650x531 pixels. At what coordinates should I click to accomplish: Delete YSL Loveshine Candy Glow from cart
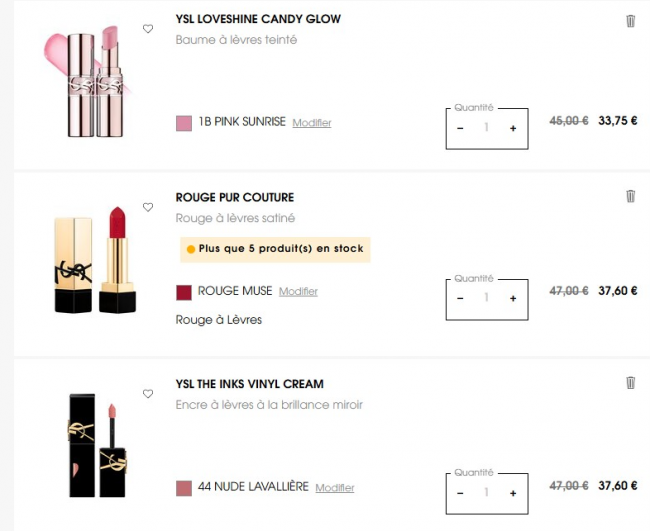(630, 21)
